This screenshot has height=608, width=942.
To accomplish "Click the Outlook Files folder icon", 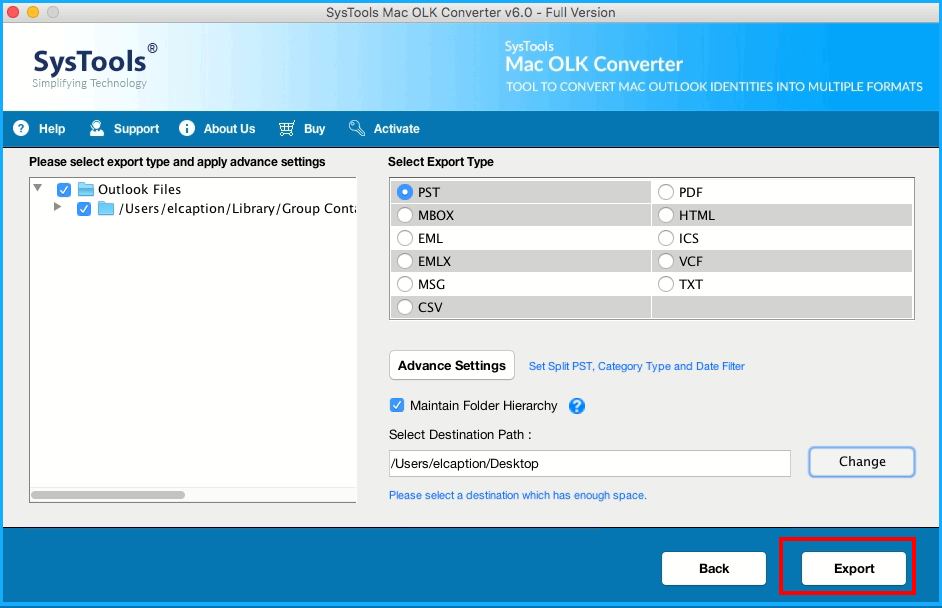I will (86, 189).
